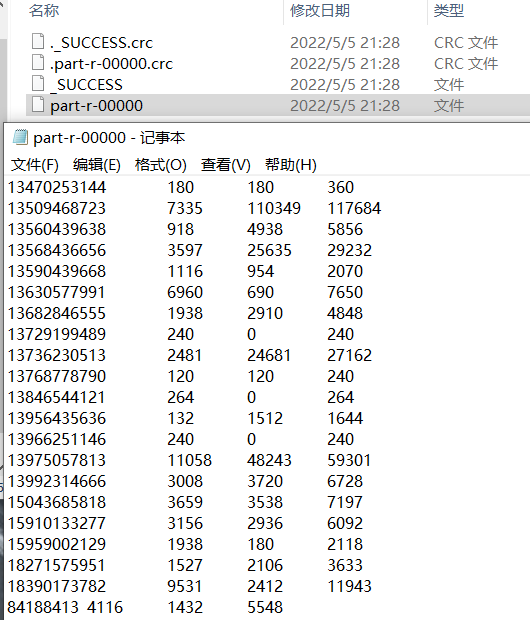Image resolution: width=530 pixels, height=620 pixels.
Task: Click phone number 13975057813
Action: click(57, 460)
